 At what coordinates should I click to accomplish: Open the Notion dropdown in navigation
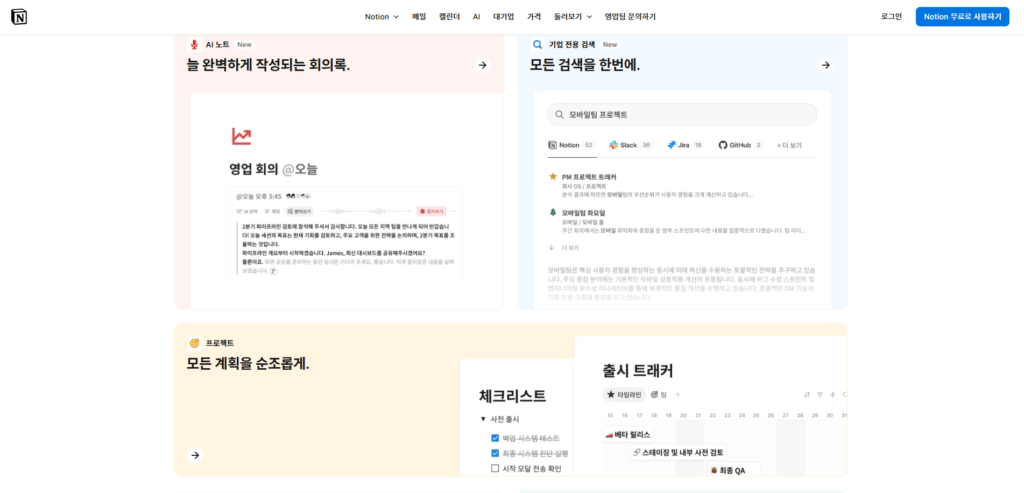381,17
